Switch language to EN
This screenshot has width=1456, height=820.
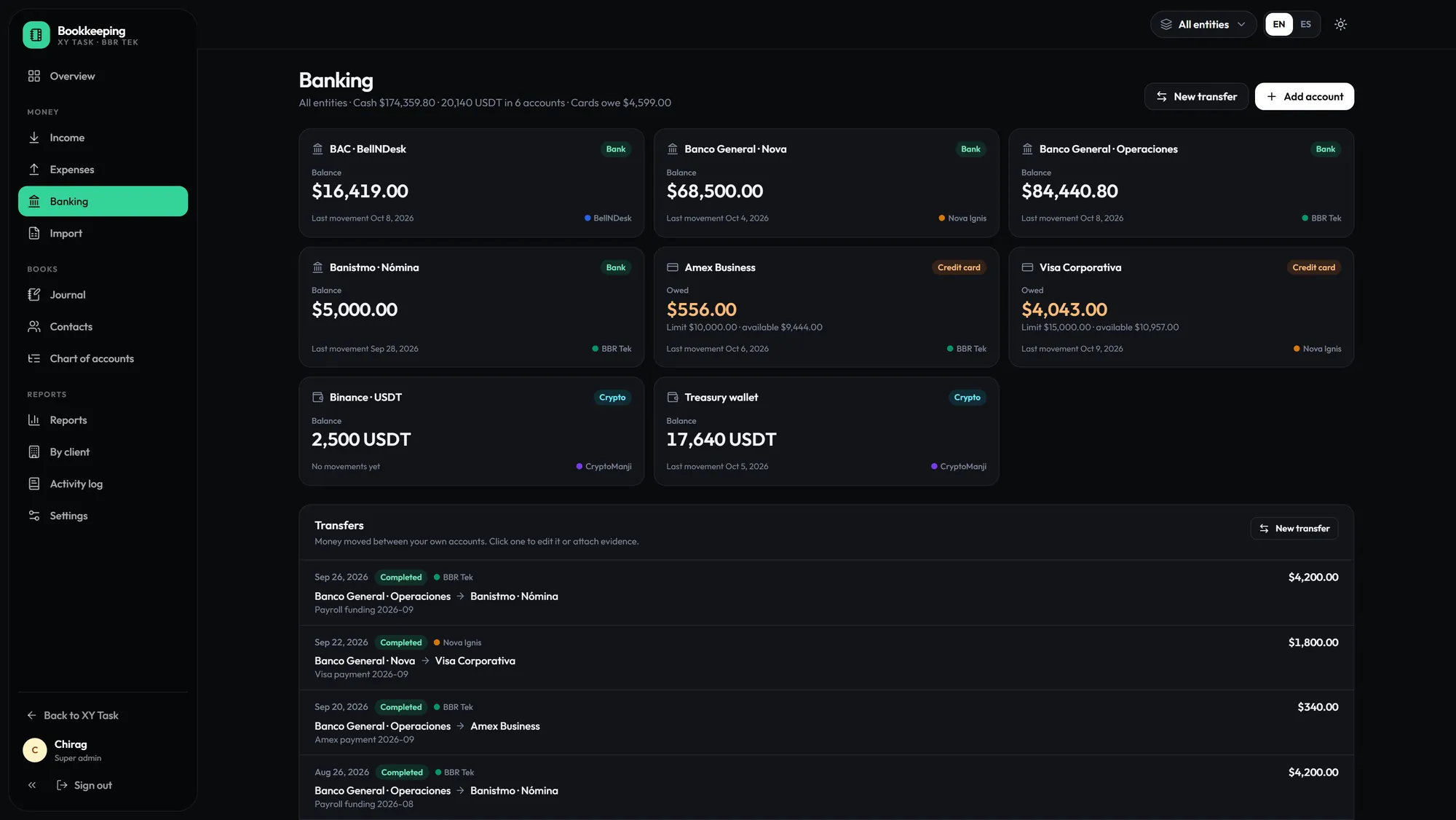(1279, 25)
